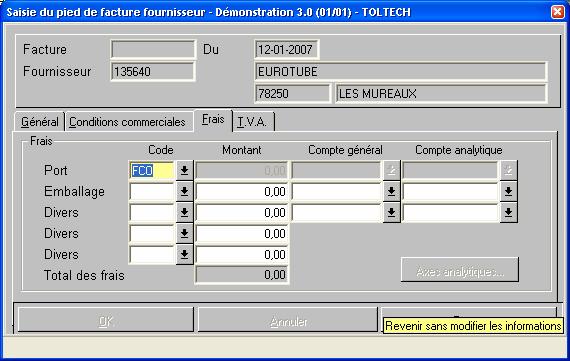Click the Emballage compte analytique field
This screenshot has width=570, height=361.
[451, 191]
